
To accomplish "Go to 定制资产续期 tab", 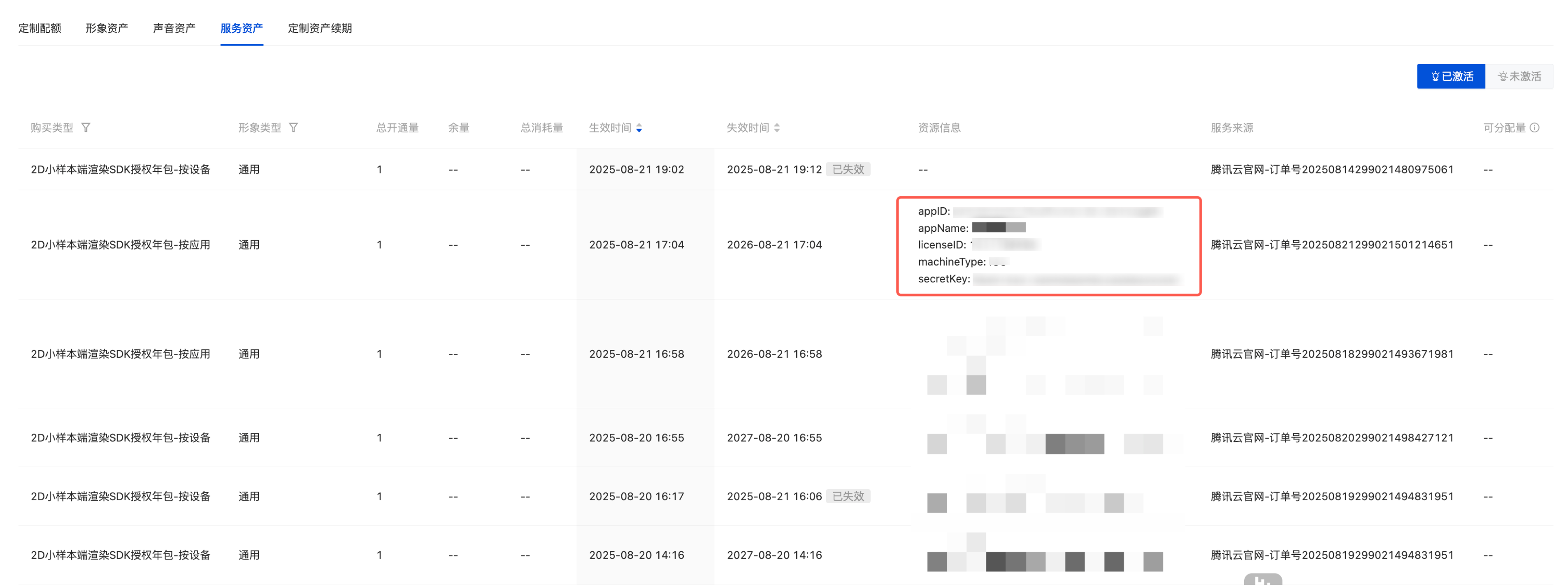I will [x=320, y=29].
